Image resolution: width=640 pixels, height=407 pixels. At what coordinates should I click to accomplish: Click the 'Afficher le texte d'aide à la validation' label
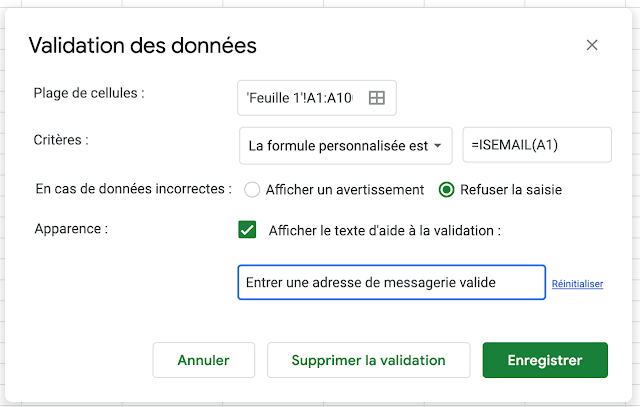(x=384, y=230)
